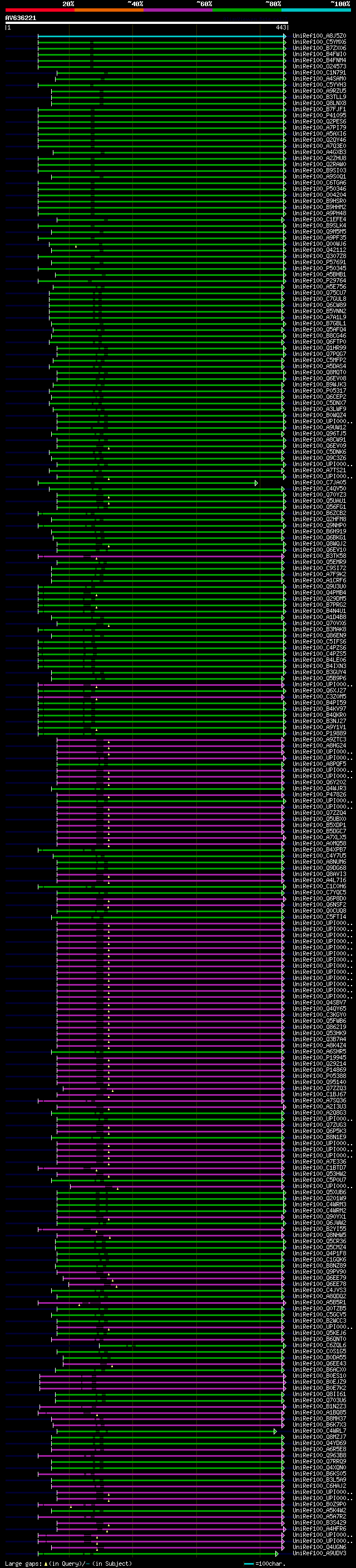This screenshot has width=356, height=1568.
Task: Open hit UniRef100_P19945
Action: 319,1057
